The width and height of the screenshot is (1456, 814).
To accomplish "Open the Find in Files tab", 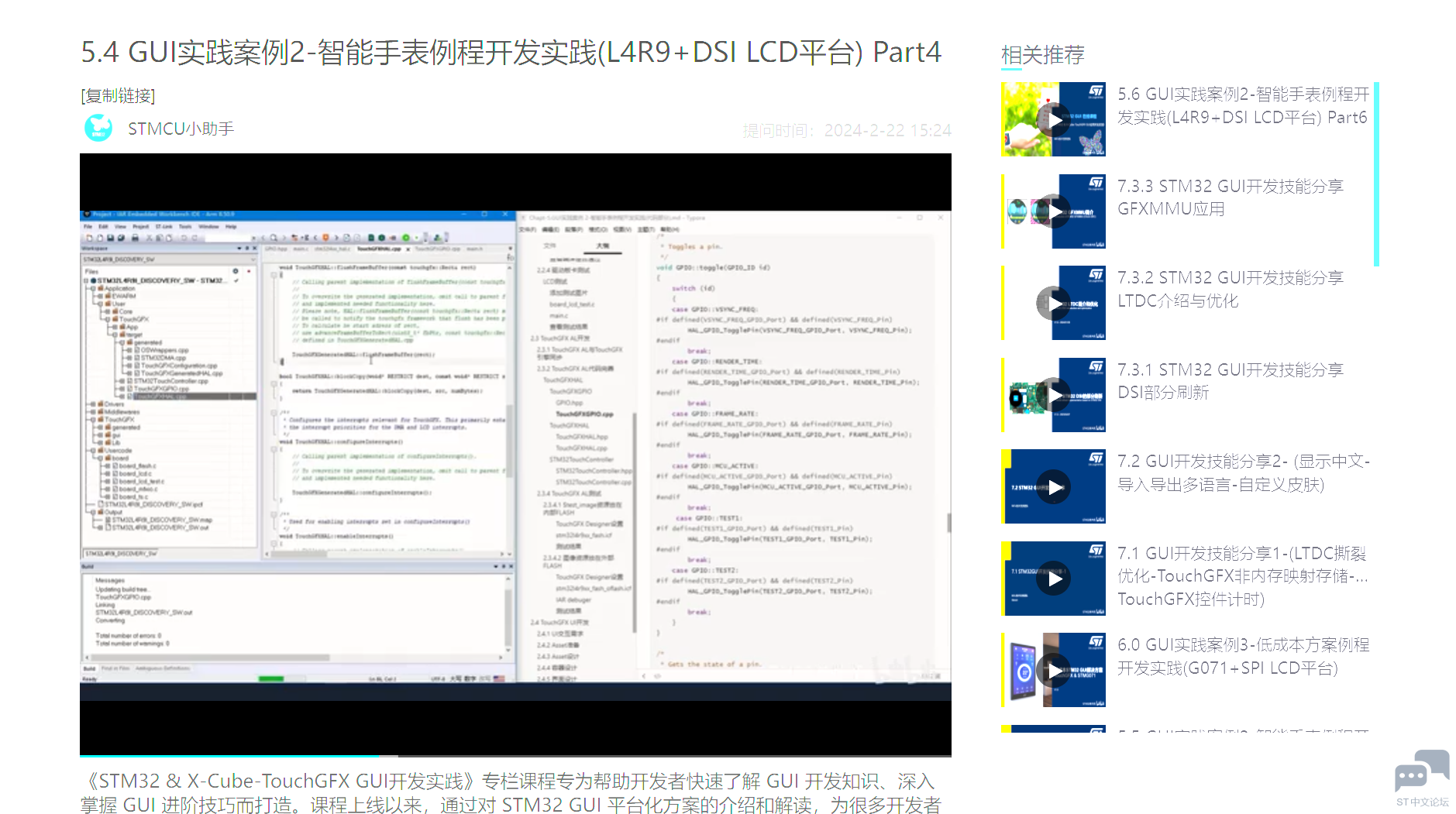I will click(115, 668).
